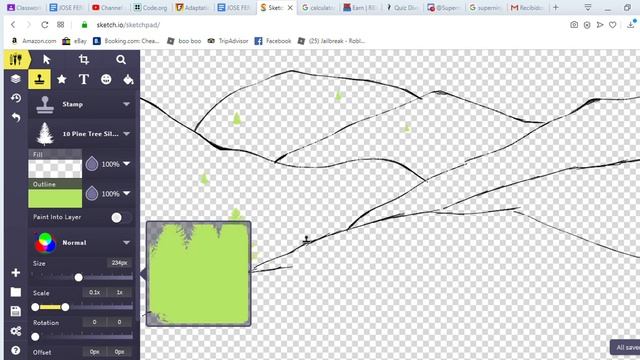
Task: Open the zoom magnifier tool
Action: click(x=121, y=60)
